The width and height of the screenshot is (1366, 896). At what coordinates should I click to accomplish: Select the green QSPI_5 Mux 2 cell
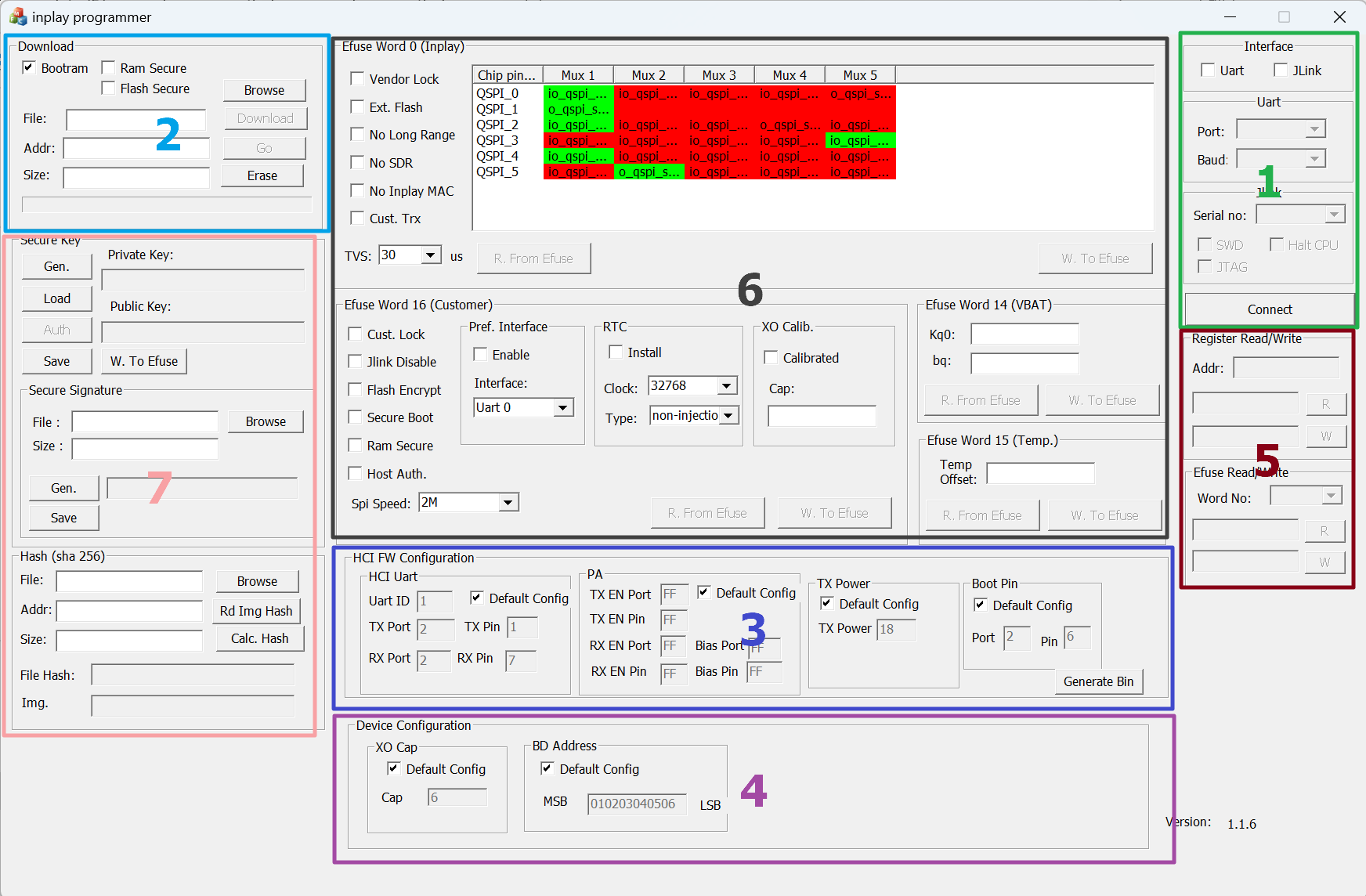[x=649, y=172]
